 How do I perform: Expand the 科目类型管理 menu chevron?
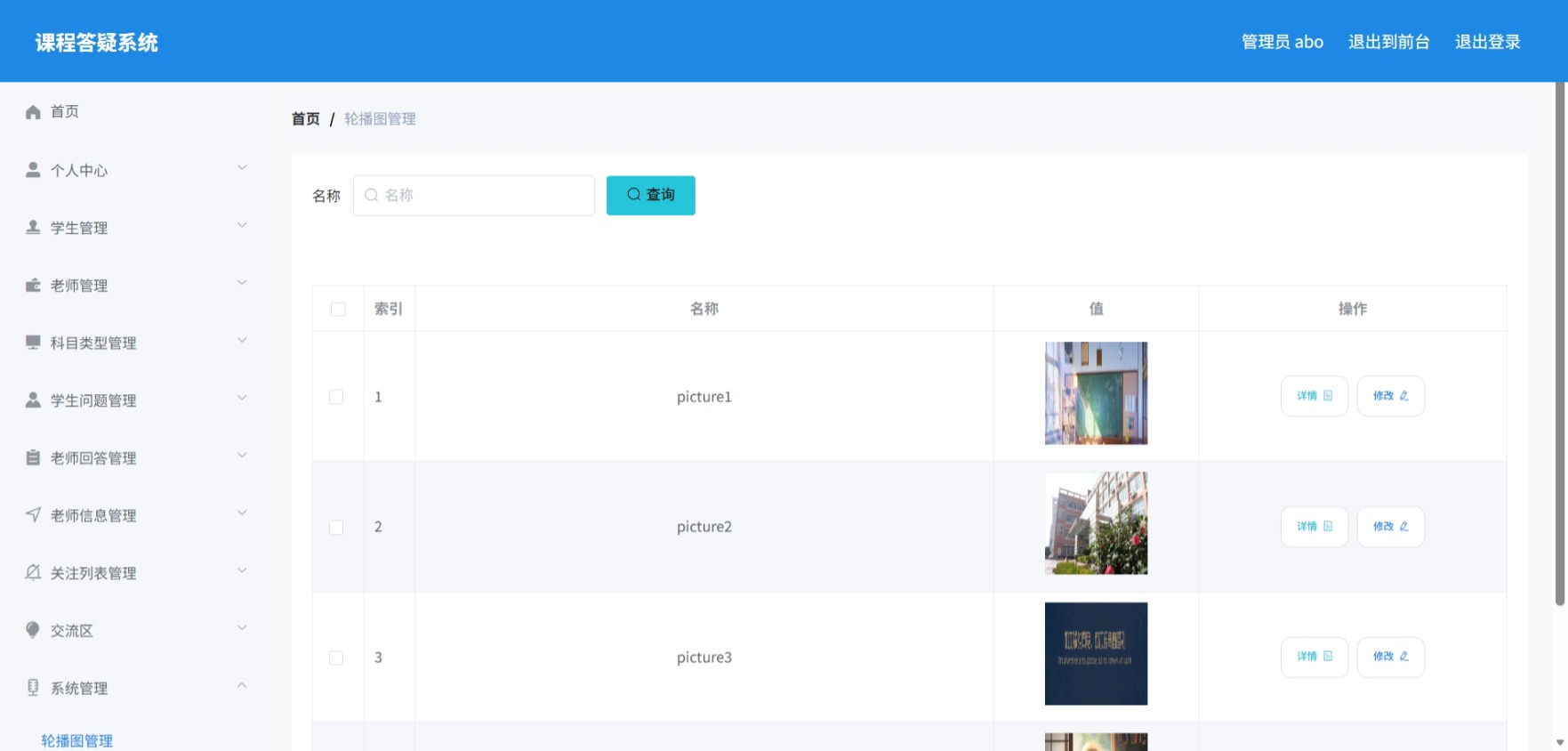click(x=242, y=340)
